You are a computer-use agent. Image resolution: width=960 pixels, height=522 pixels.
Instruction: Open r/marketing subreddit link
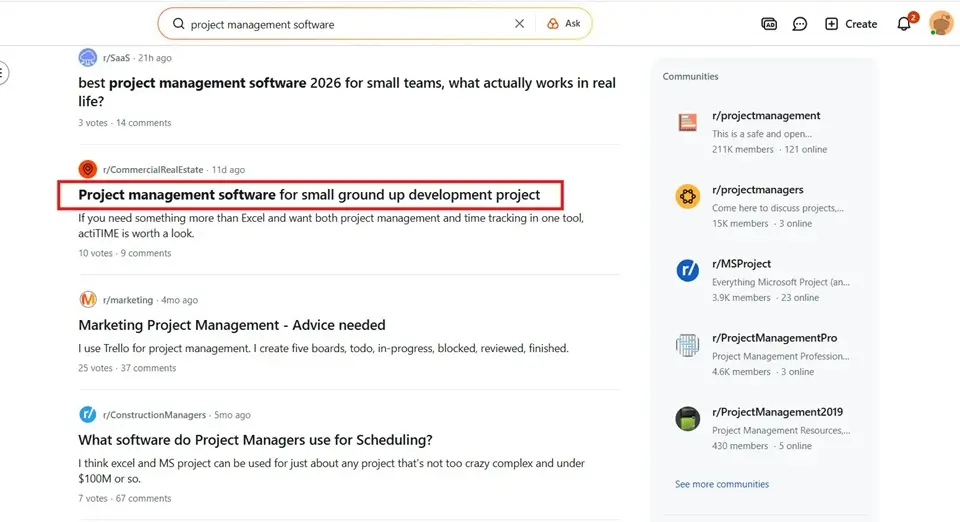[128, 300]
